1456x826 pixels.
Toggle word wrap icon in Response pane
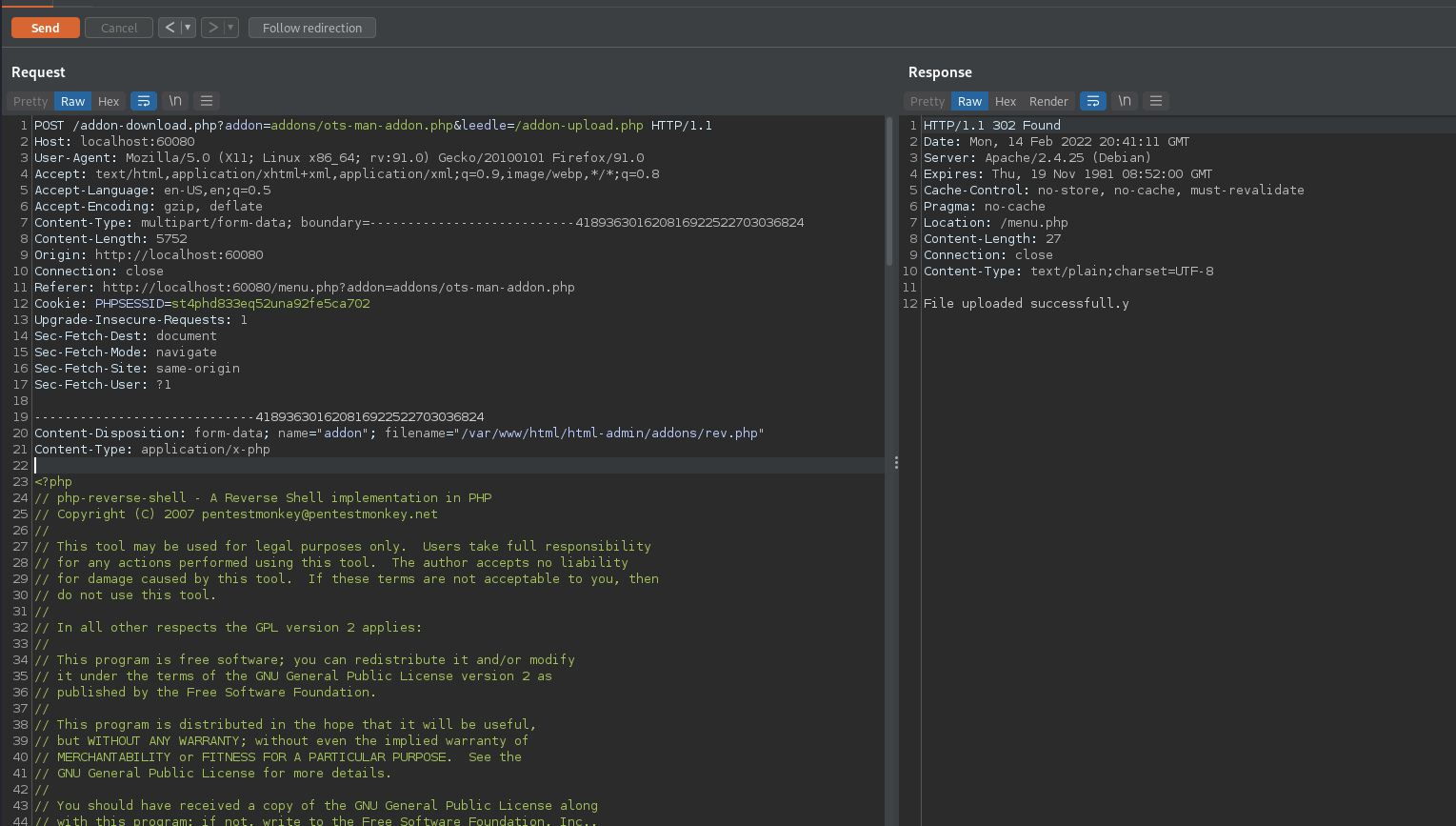1093,101
